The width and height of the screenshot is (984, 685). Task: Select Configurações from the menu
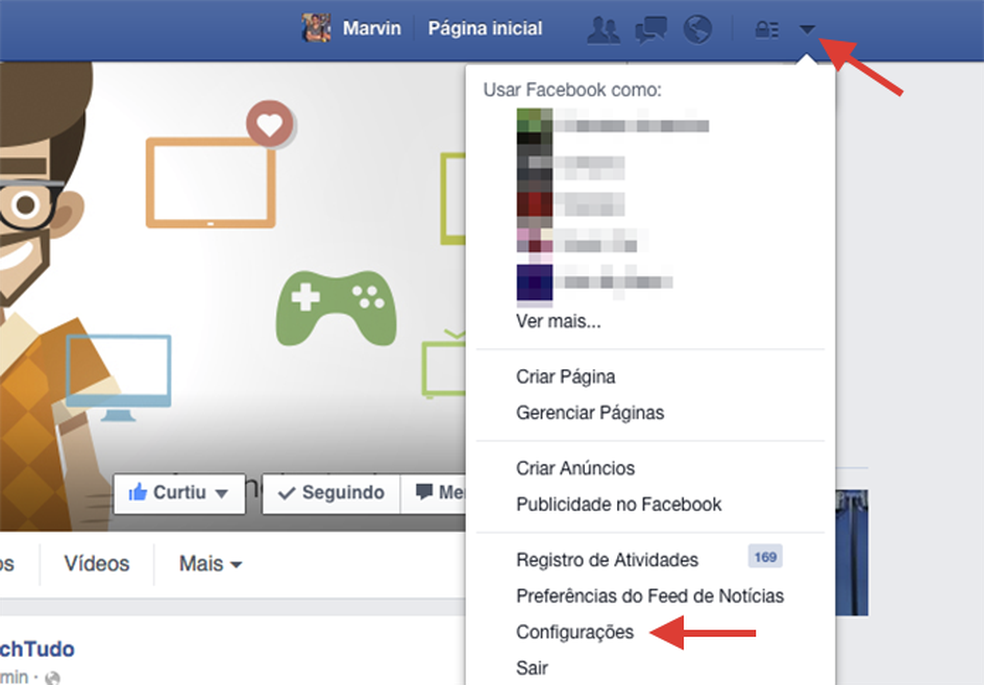[575, 632]
